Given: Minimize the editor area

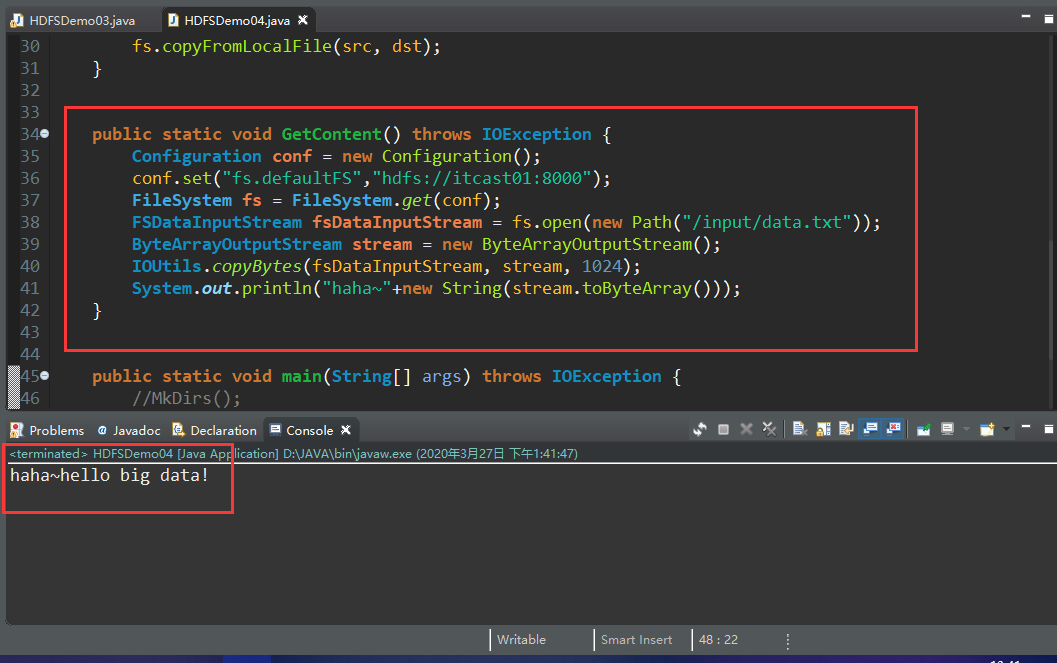Looking at the screenshot, I should (x=1026, y=16).
